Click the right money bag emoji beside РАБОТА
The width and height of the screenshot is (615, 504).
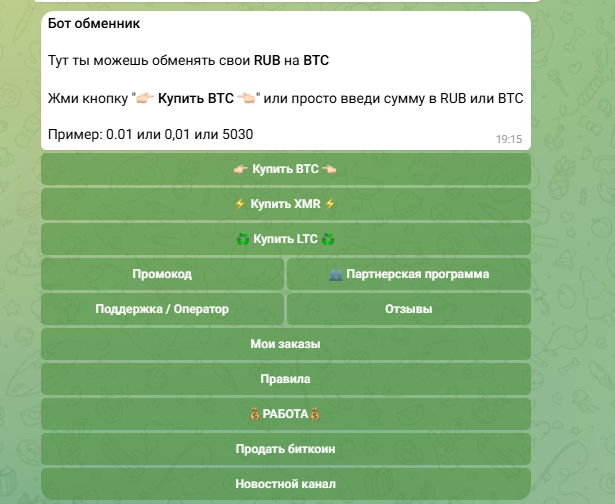point(315,414)
